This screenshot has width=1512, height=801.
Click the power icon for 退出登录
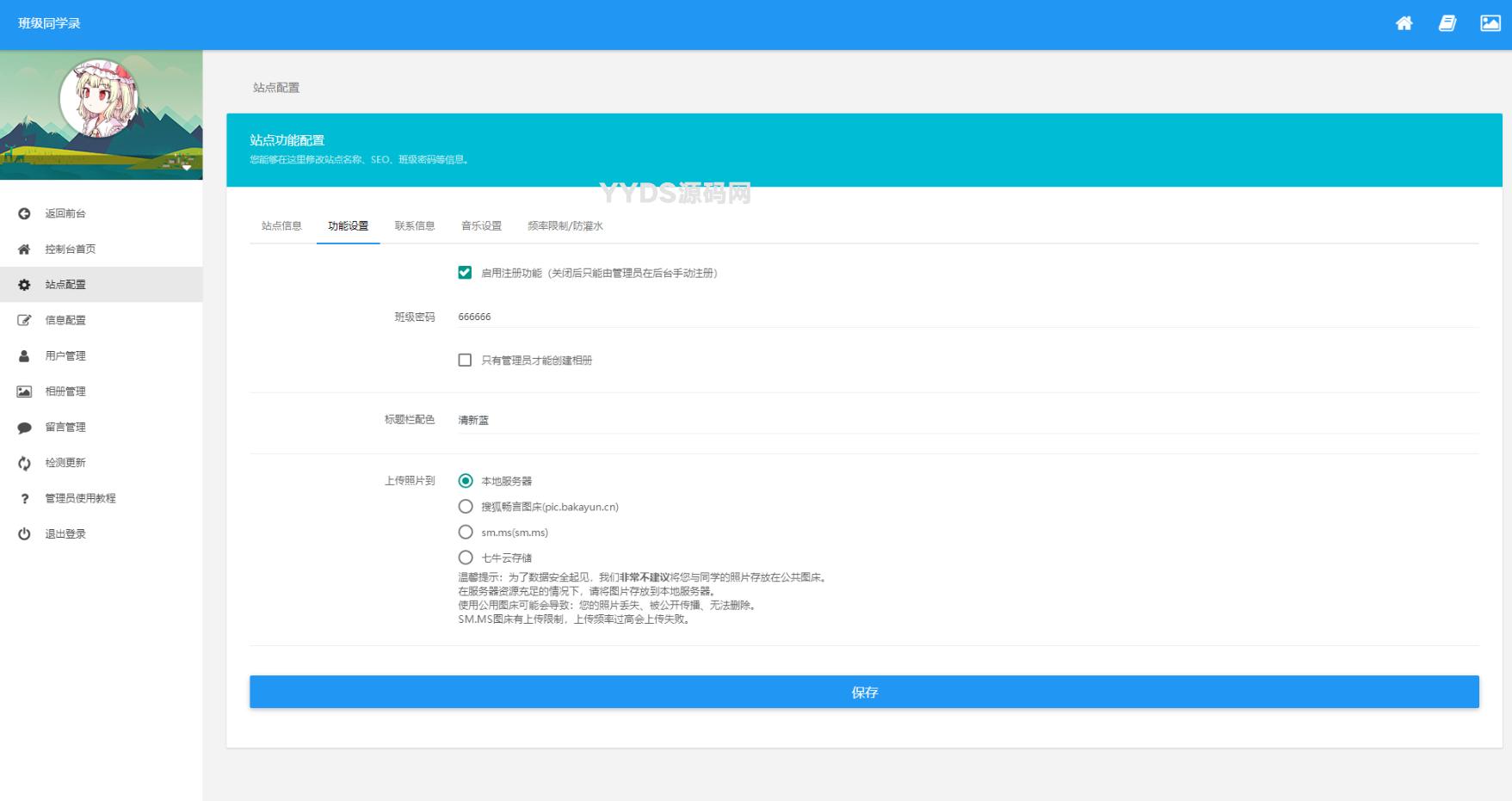[24, 534]
